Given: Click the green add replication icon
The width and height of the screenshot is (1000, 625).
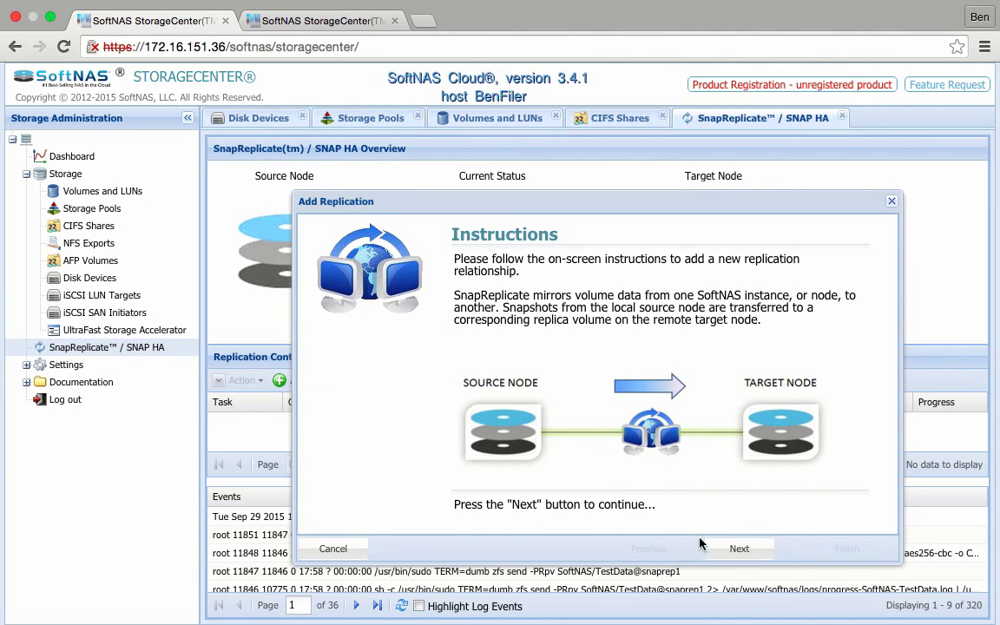Looking at the screenshot, I should tap(279, 380).
